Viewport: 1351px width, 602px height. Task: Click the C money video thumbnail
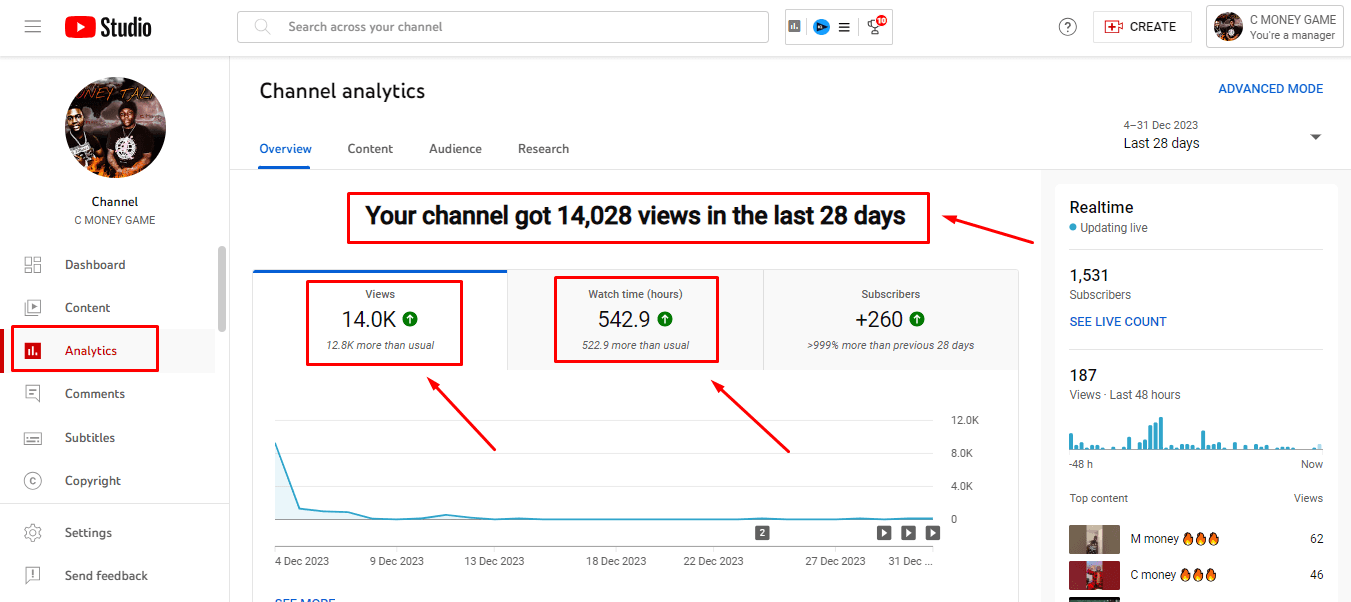click(1094, 575)
